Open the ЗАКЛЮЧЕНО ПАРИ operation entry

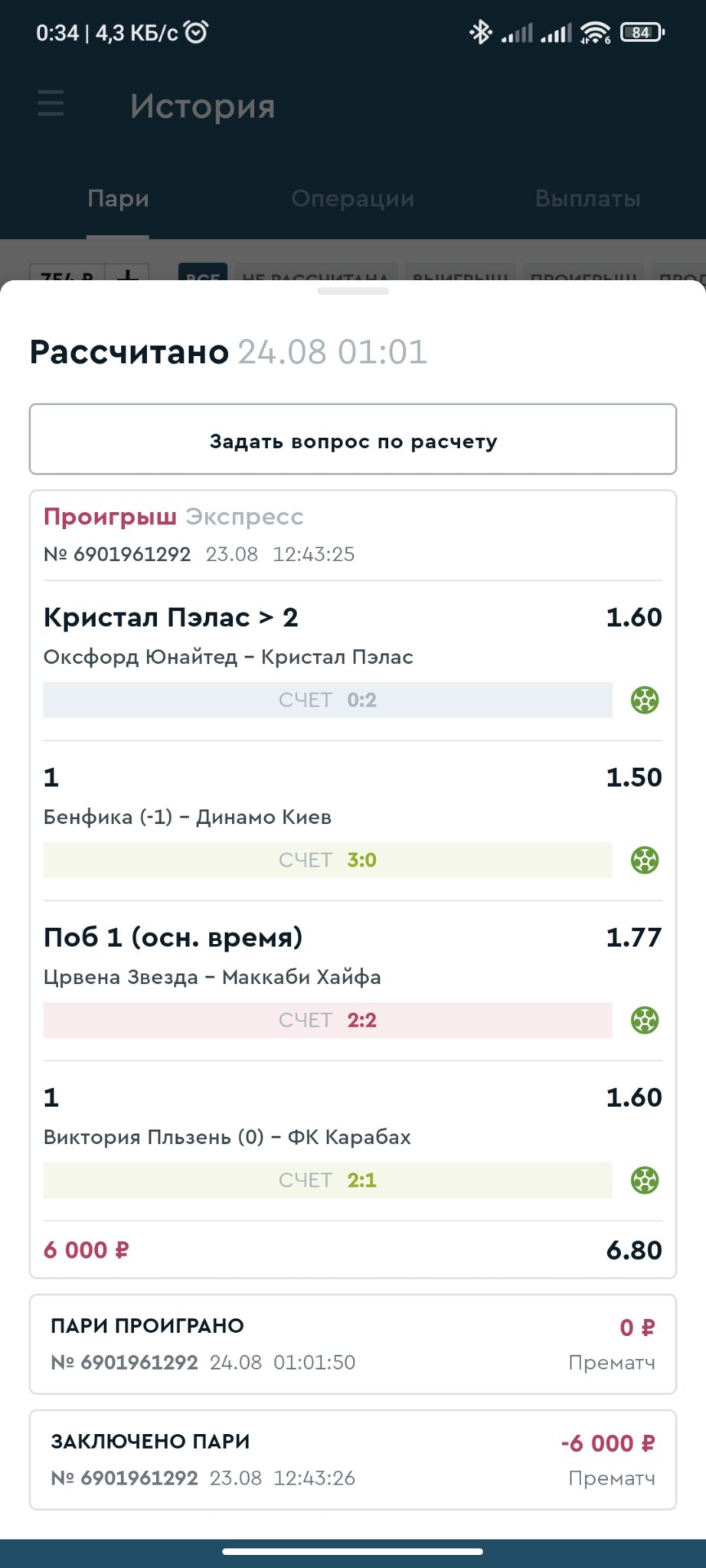click(353, 1459)
